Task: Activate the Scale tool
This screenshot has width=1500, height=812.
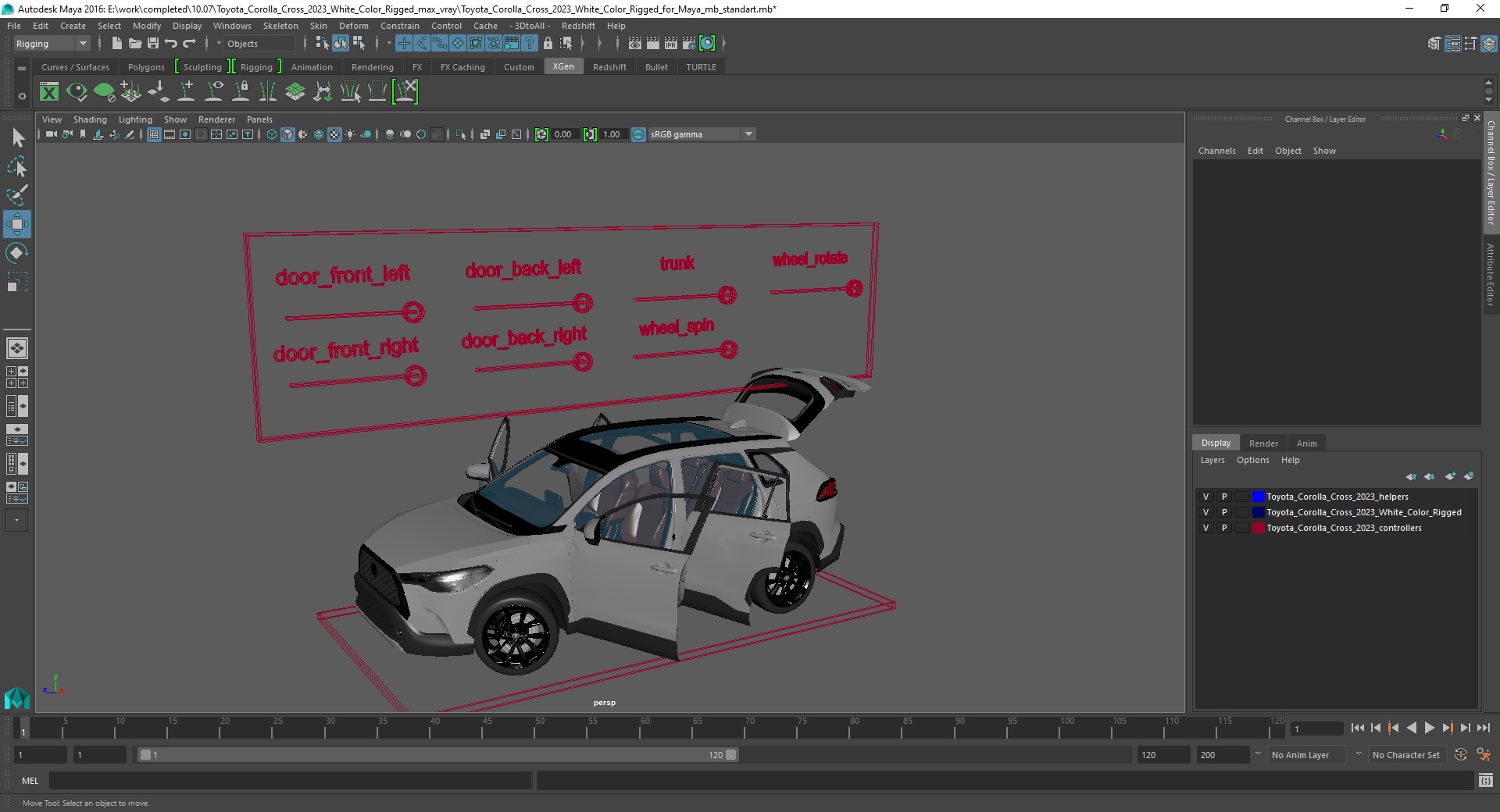Action: tap(17, 281)
